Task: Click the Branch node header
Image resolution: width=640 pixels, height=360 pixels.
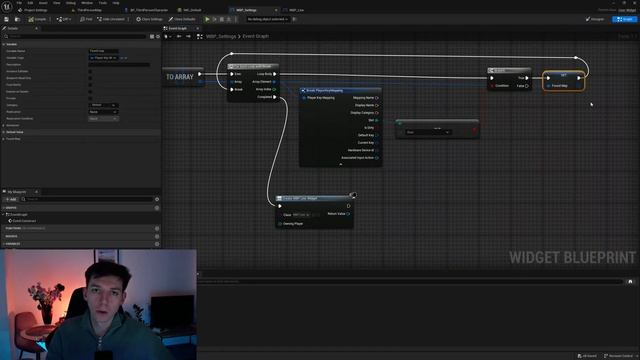Action: [x=509, y=70]
